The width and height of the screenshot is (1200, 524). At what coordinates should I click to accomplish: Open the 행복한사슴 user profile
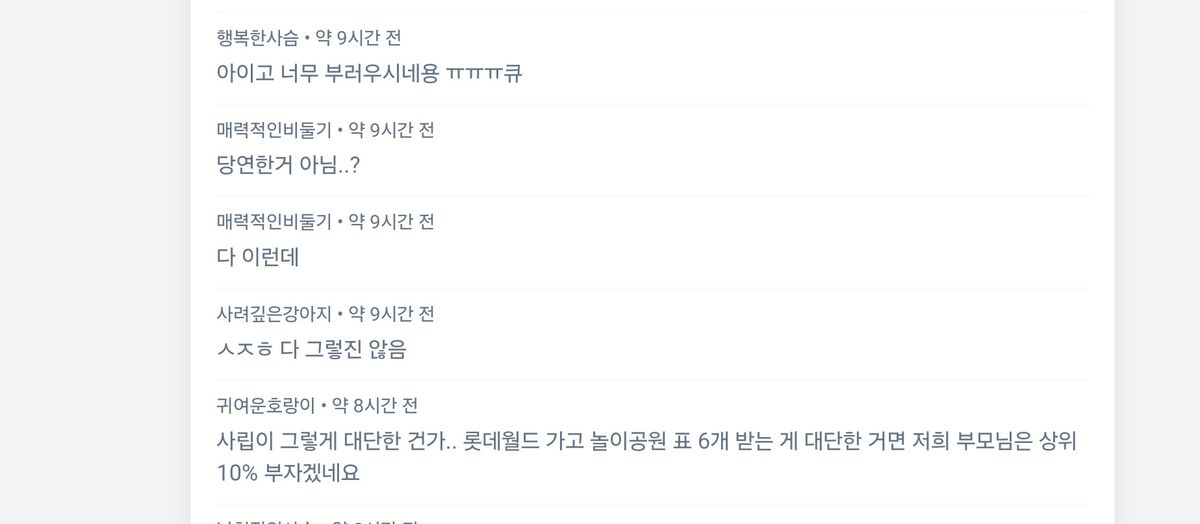click(x=257, y=38)
